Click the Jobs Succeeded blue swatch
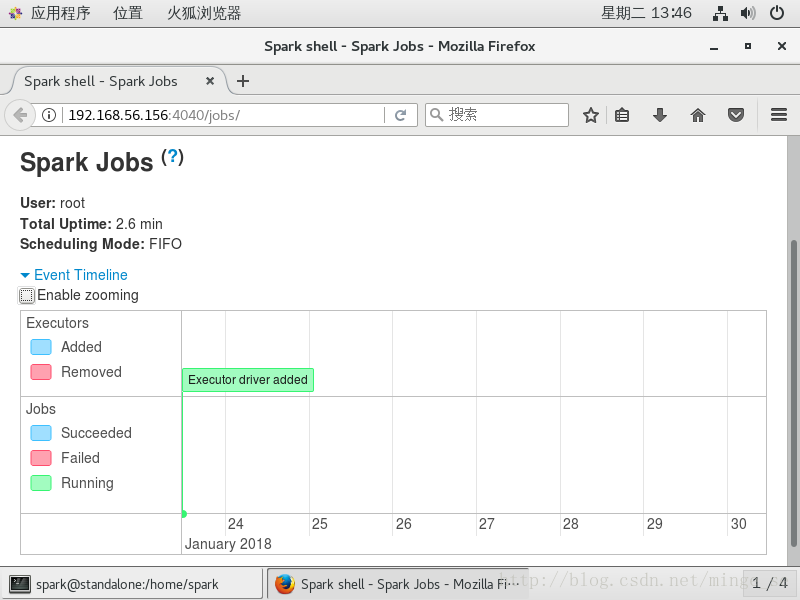The image size is (800, 600). click(41, 433)
